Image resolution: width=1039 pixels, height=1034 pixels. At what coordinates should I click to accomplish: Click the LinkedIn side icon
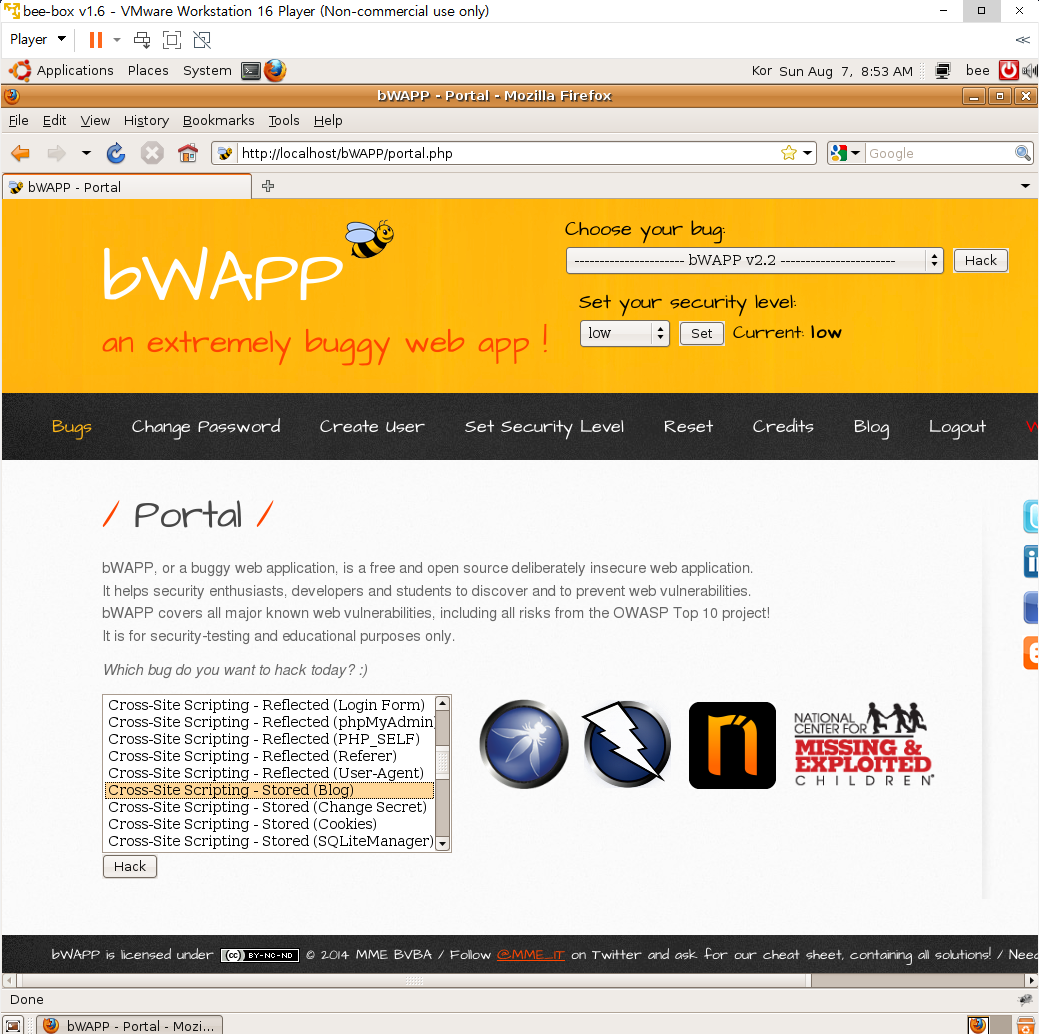[x=1031, y=561]
